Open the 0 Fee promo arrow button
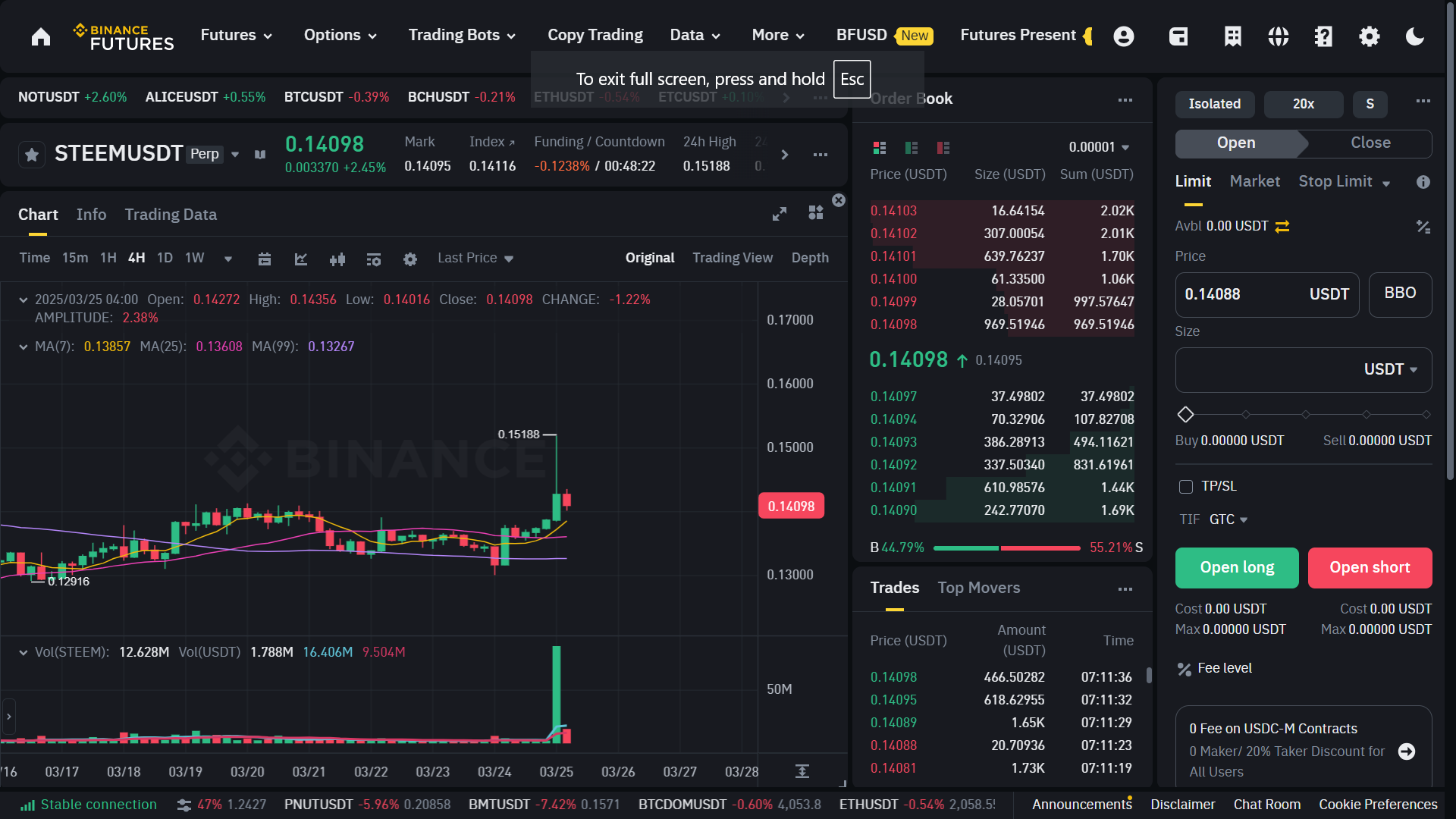 pyautogui.click(x=1407, y=752)
